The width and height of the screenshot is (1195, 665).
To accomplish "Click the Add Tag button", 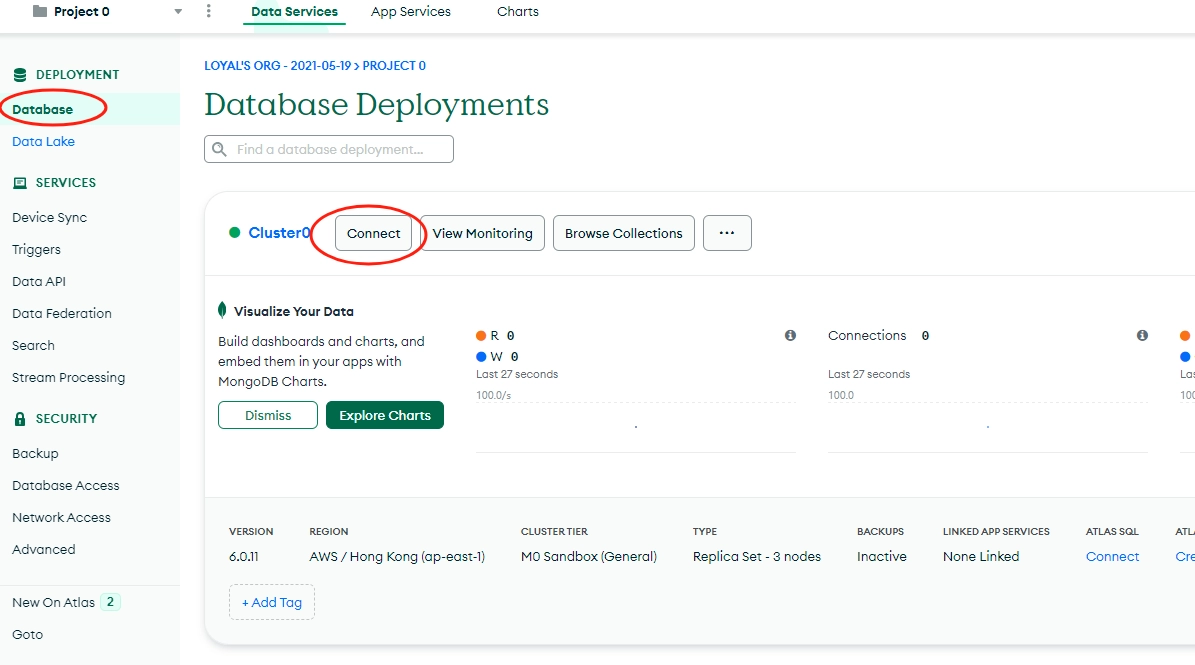I will coord(272,603).
